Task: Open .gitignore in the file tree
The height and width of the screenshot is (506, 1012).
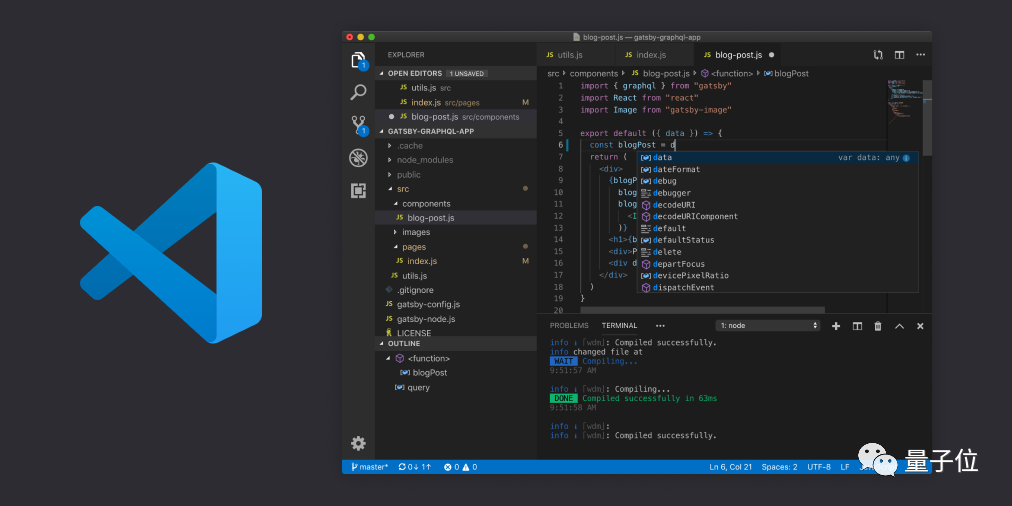Action: 455,290
